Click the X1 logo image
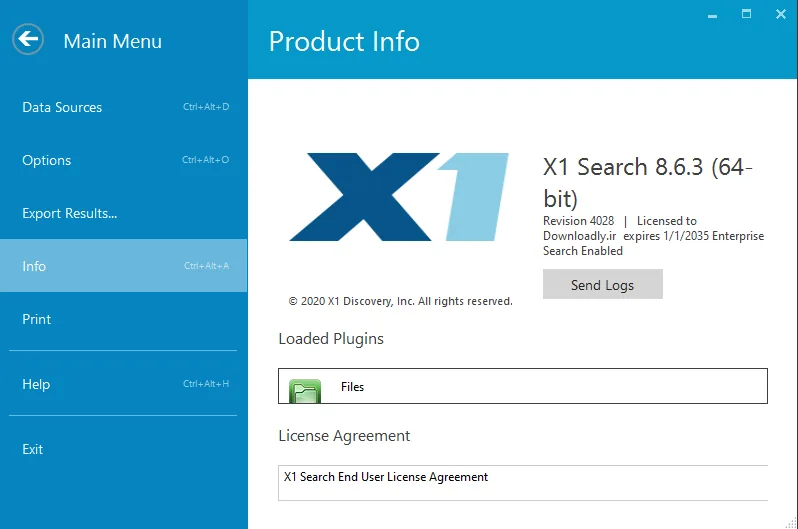Viewport: 798px width, 529px height. pyautogui.click(x=399, y=197)
